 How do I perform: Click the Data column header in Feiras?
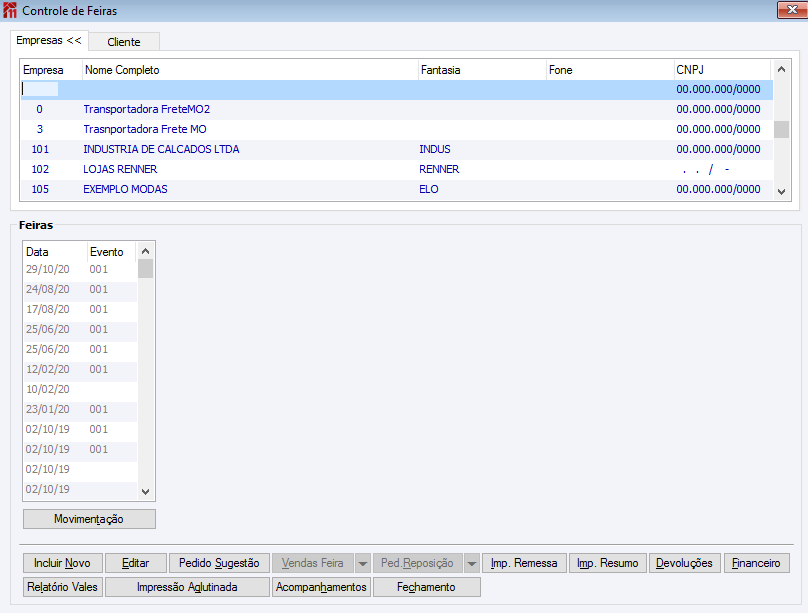coord(55,252)
